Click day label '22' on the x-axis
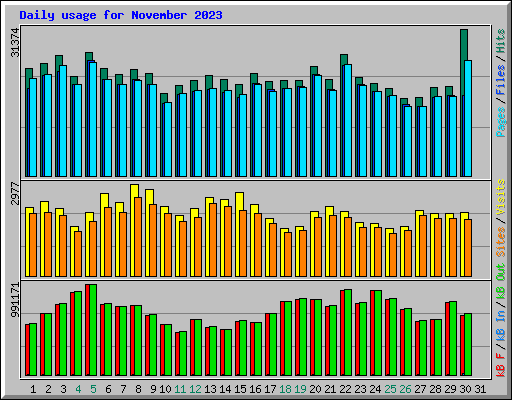 coord(345,389)
